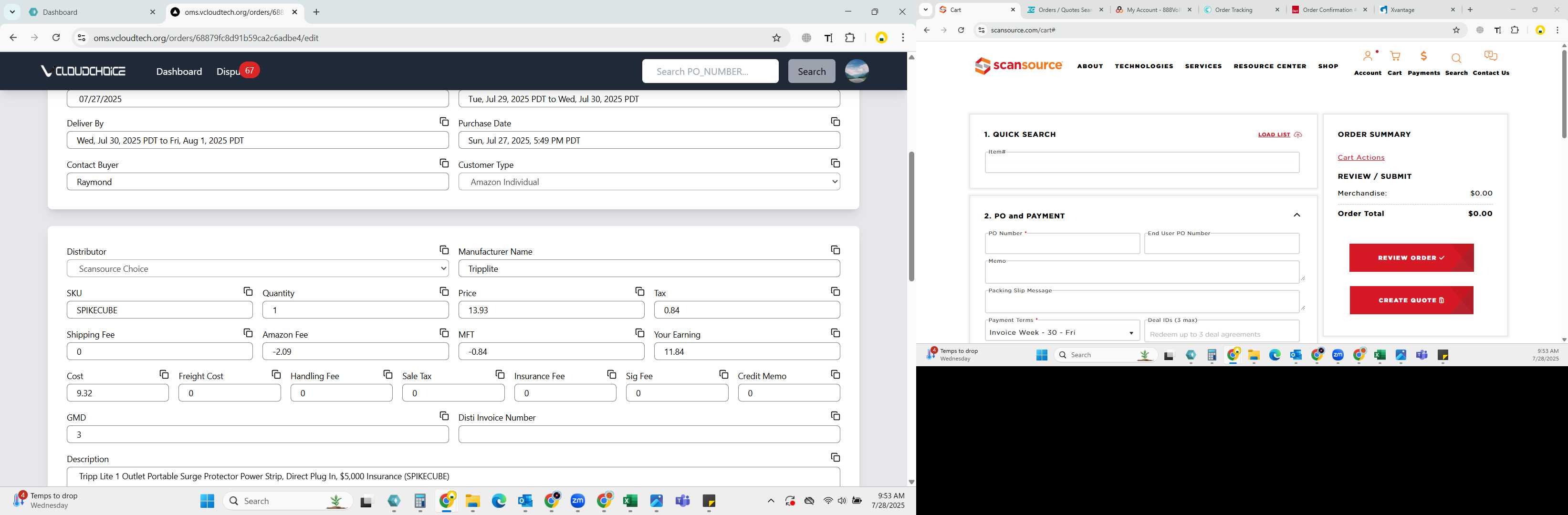
Task: Copy the Quantity value
Action: [444, 292]
